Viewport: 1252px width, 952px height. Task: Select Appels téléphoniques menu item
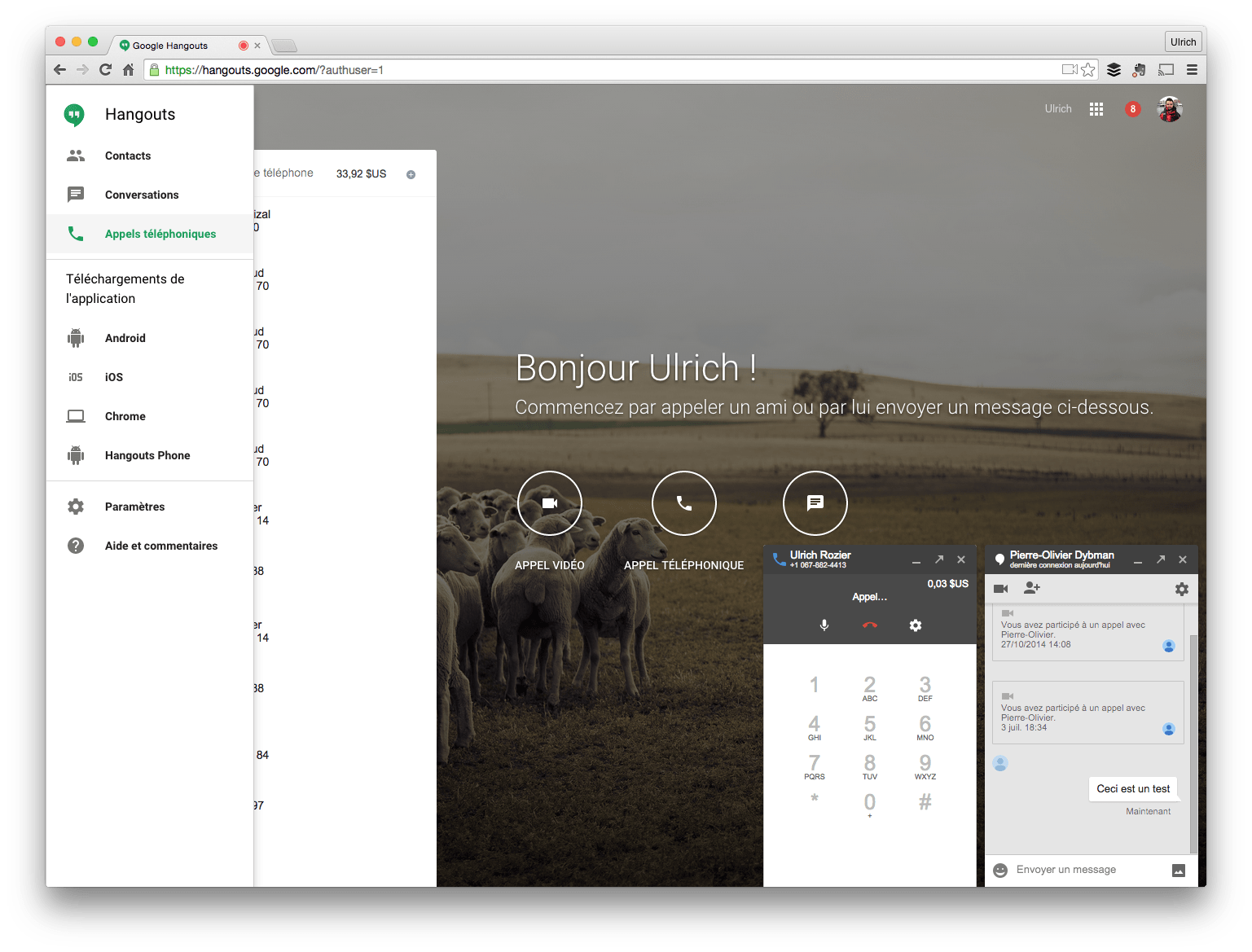[150, 234]
